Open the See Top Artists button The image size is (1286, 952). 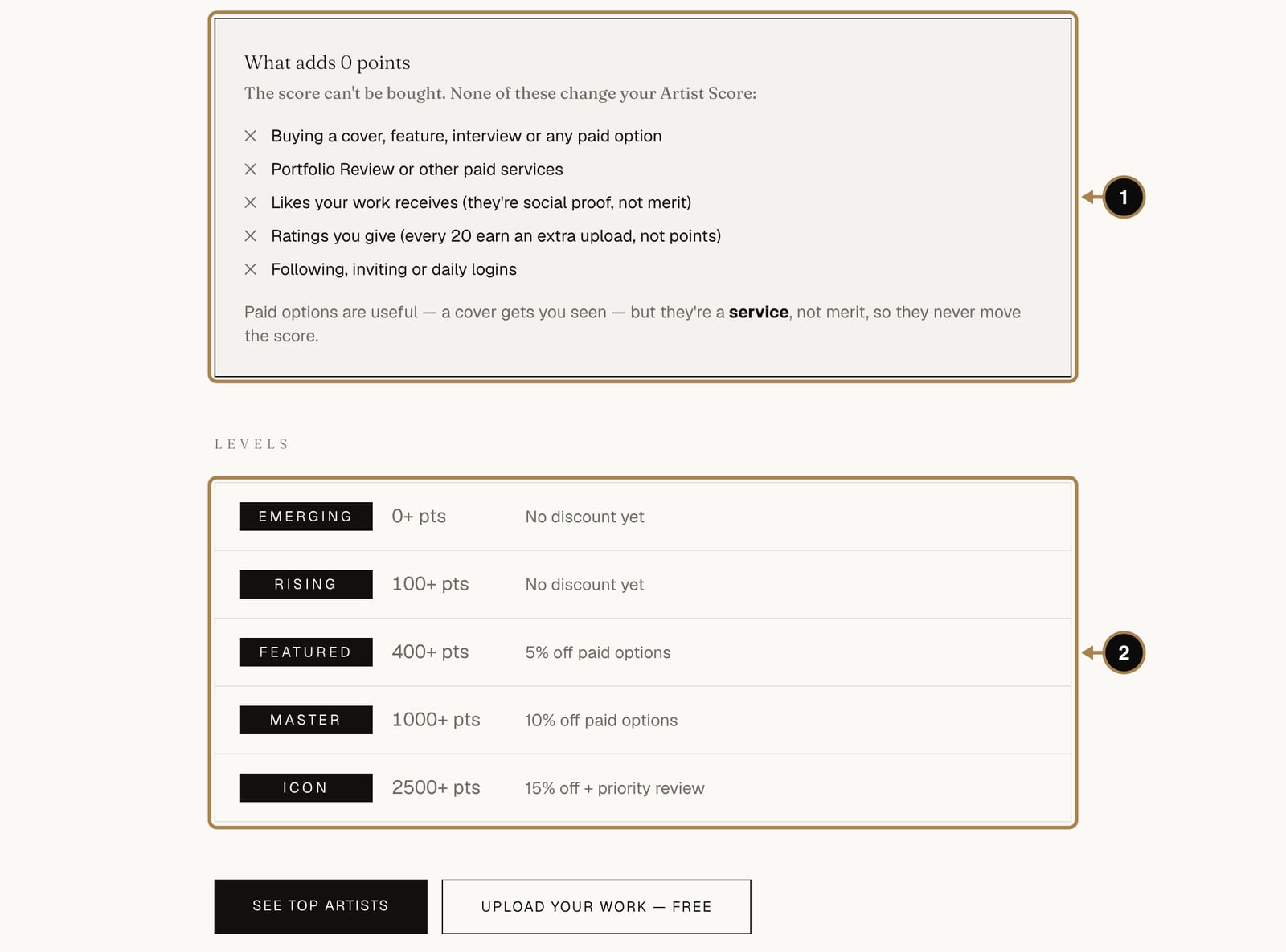coord(321,906)
